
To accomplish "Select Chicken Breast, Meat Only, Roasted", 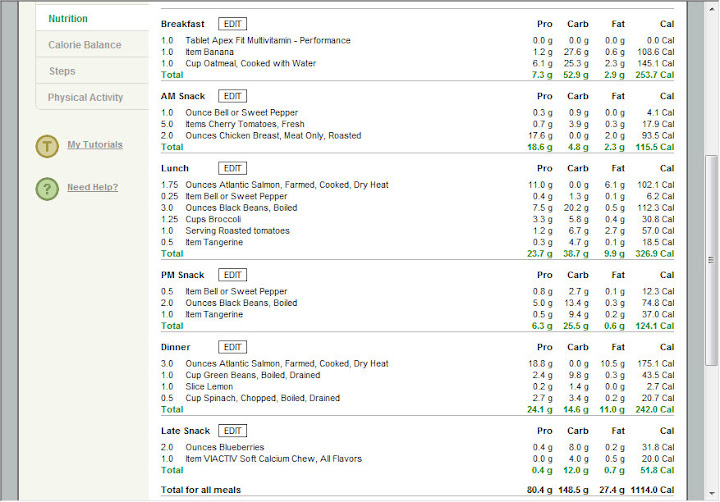I will coord(417,135).
